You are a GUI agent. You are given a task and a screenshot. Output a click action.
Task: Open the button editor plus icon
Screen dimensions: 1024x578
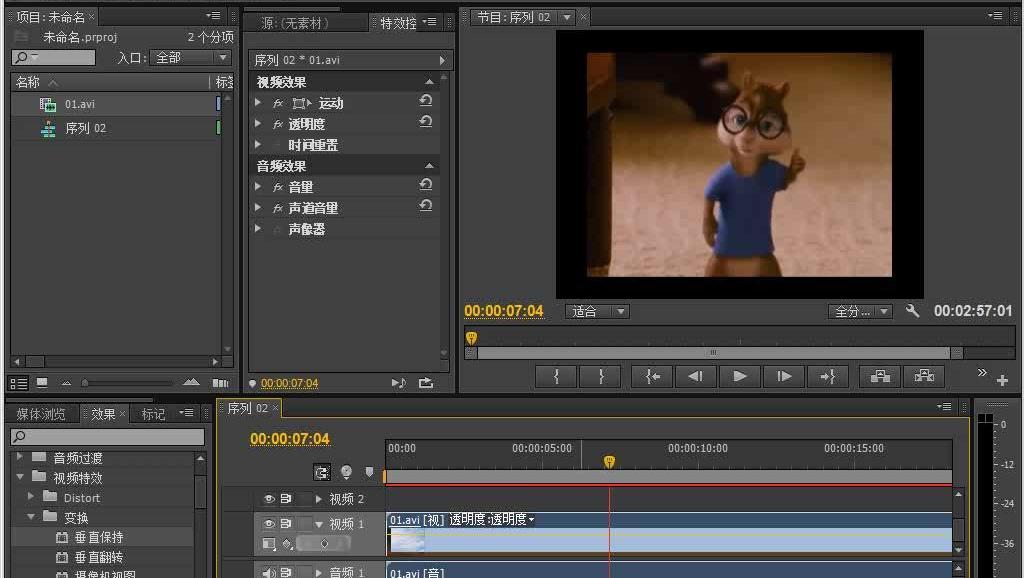1002,381
